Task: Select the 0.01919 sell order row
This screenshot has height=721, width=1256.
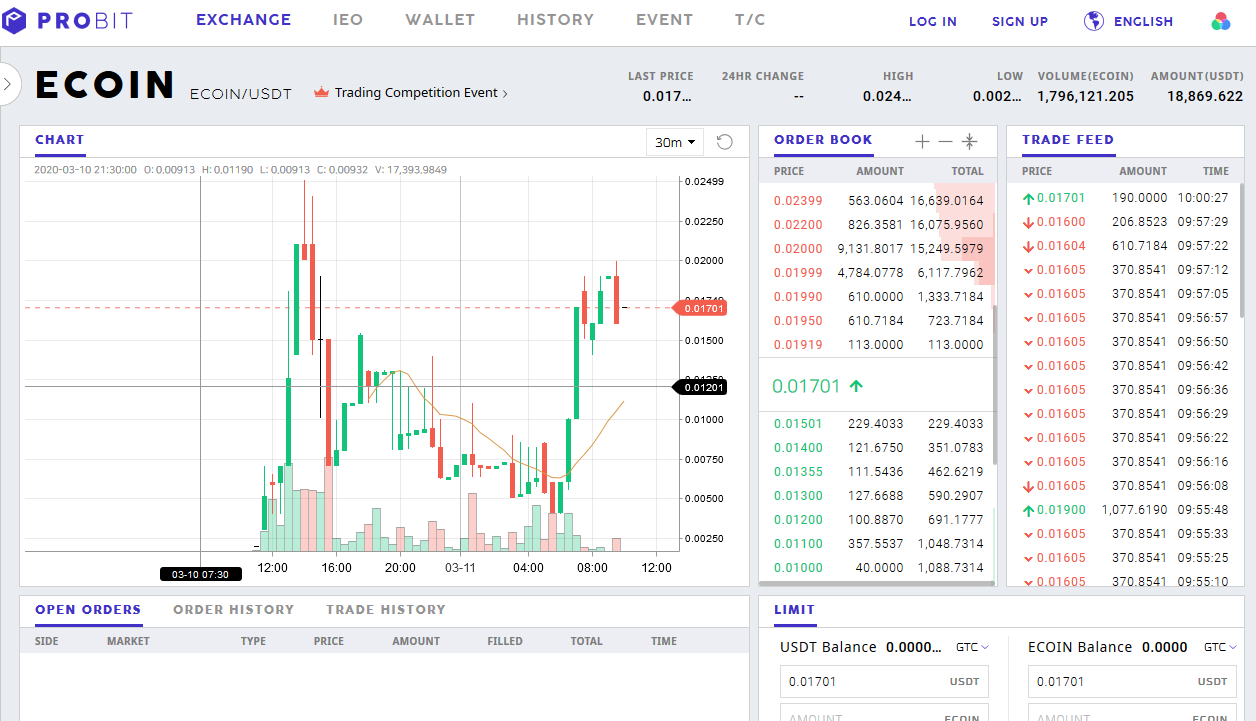Action: [x=878, y=344]
